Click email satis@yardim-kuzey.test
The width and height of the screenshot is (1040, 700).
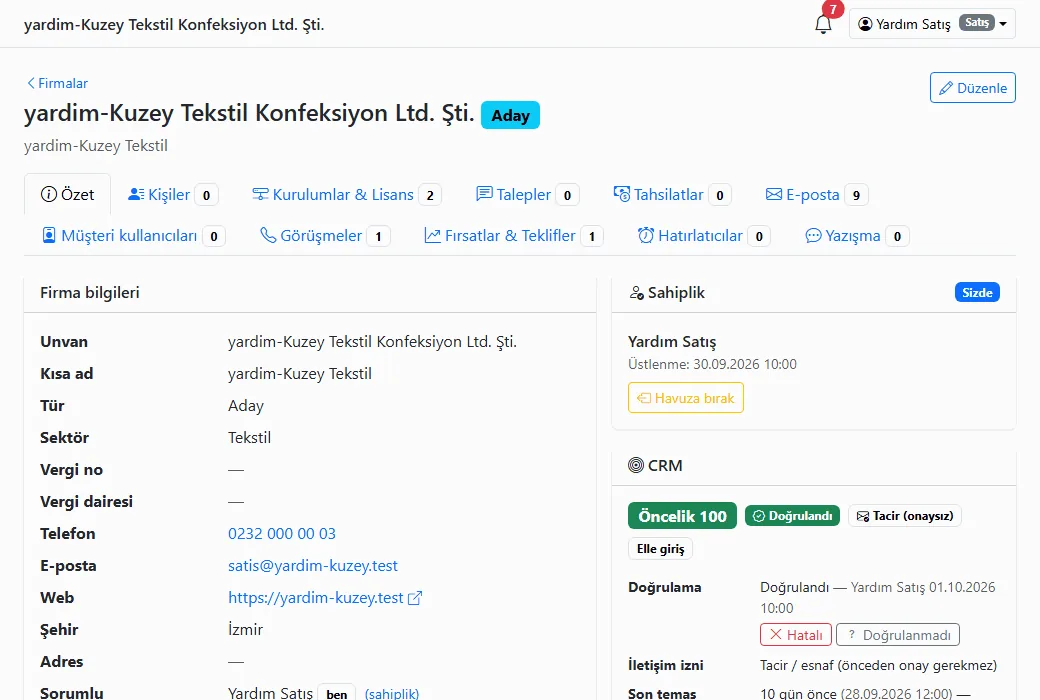pyautogui.click(x=313, y=565)
